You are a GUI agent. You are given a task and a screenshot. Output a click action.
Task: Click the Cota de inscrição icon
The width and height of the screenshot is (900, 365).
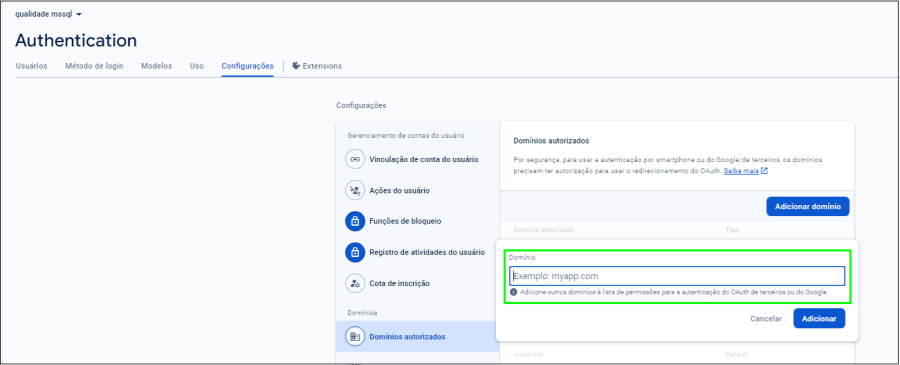tap(355, 283)
